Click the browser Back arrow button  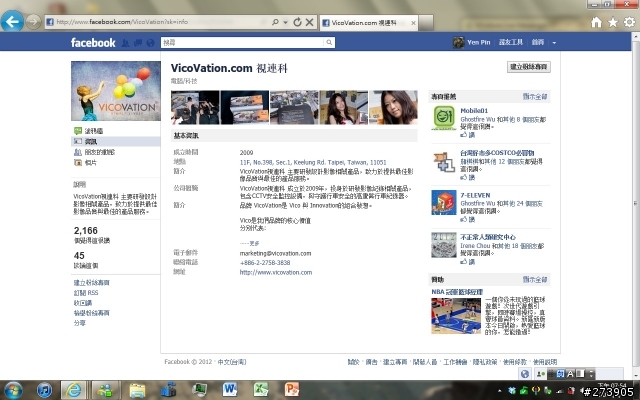tap(12, 21)
